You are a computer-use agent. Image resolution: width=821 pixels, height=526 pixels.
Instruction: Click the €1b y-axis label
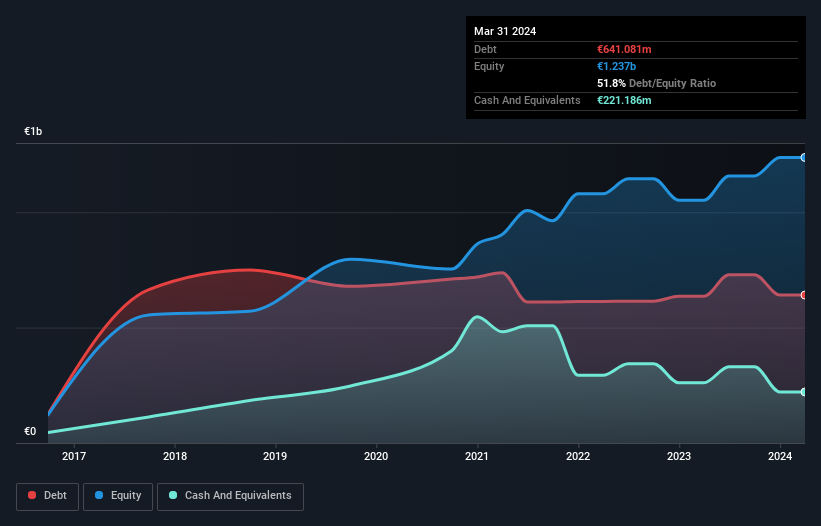(33, 131)
